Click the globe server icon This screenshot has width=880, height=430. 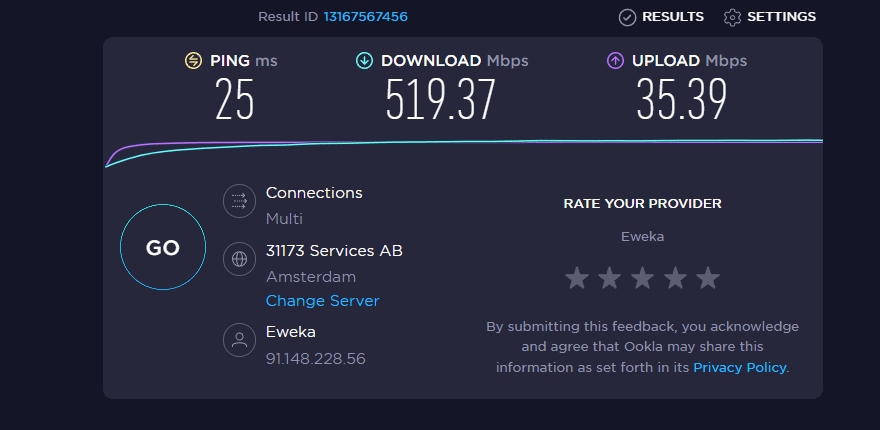tap(239, 259)
